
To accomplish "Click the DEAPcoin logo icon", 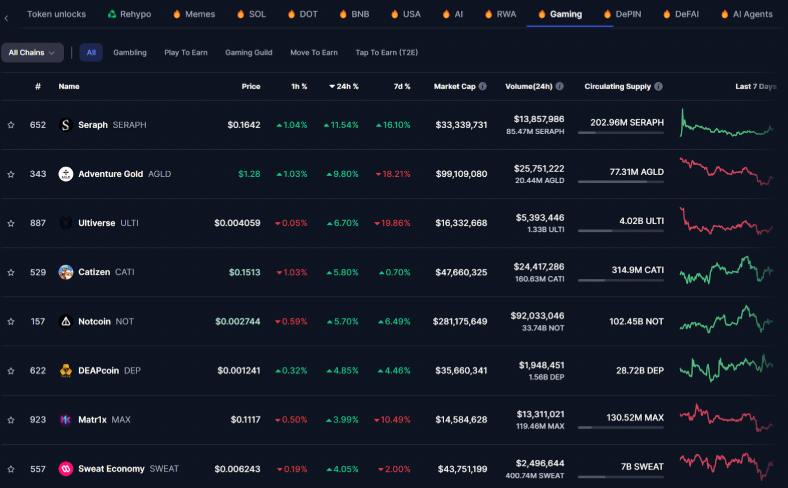I will click(x=65, y=370).
